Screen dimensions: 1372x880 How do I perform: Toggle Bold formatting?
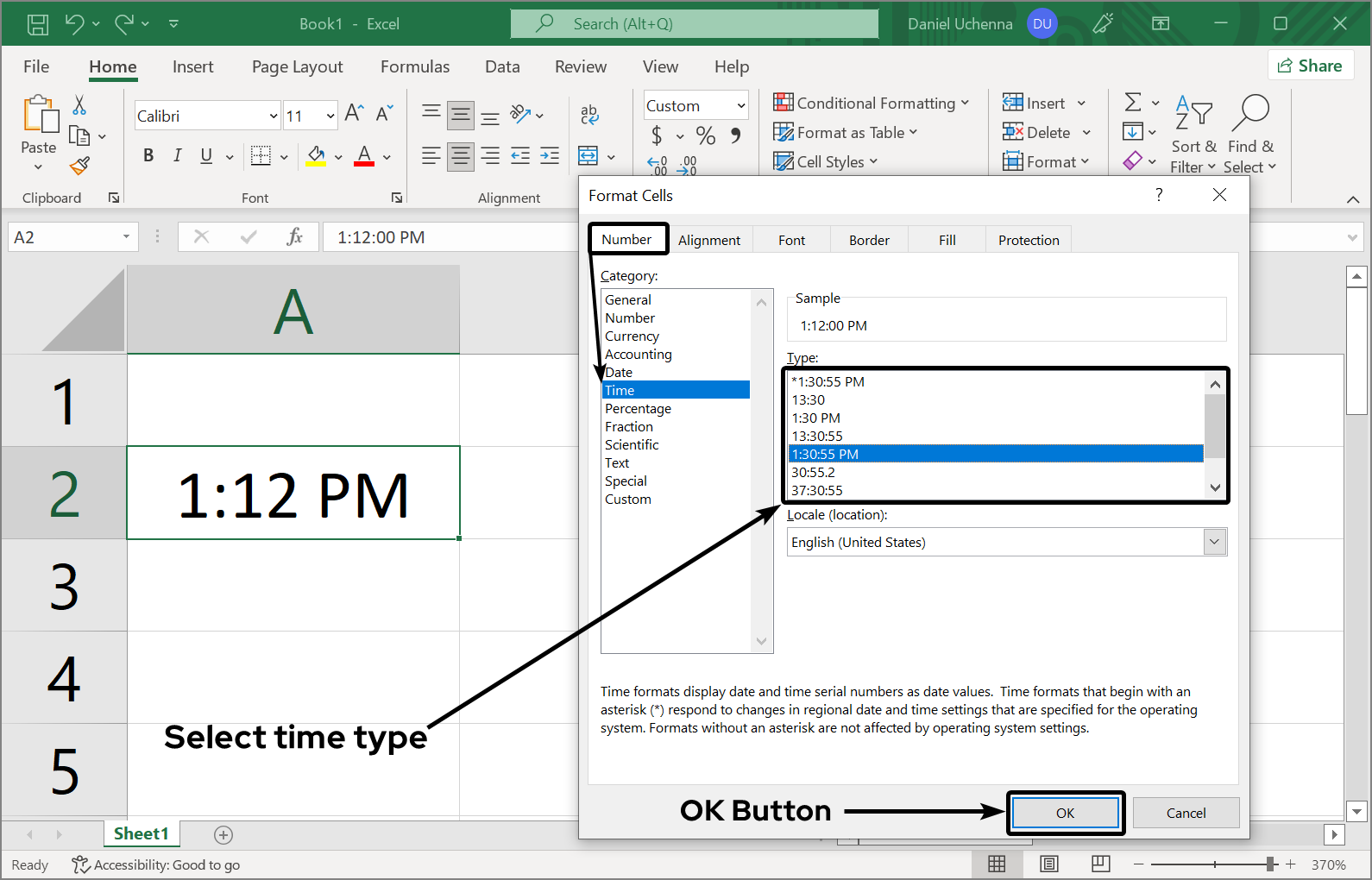148,156
